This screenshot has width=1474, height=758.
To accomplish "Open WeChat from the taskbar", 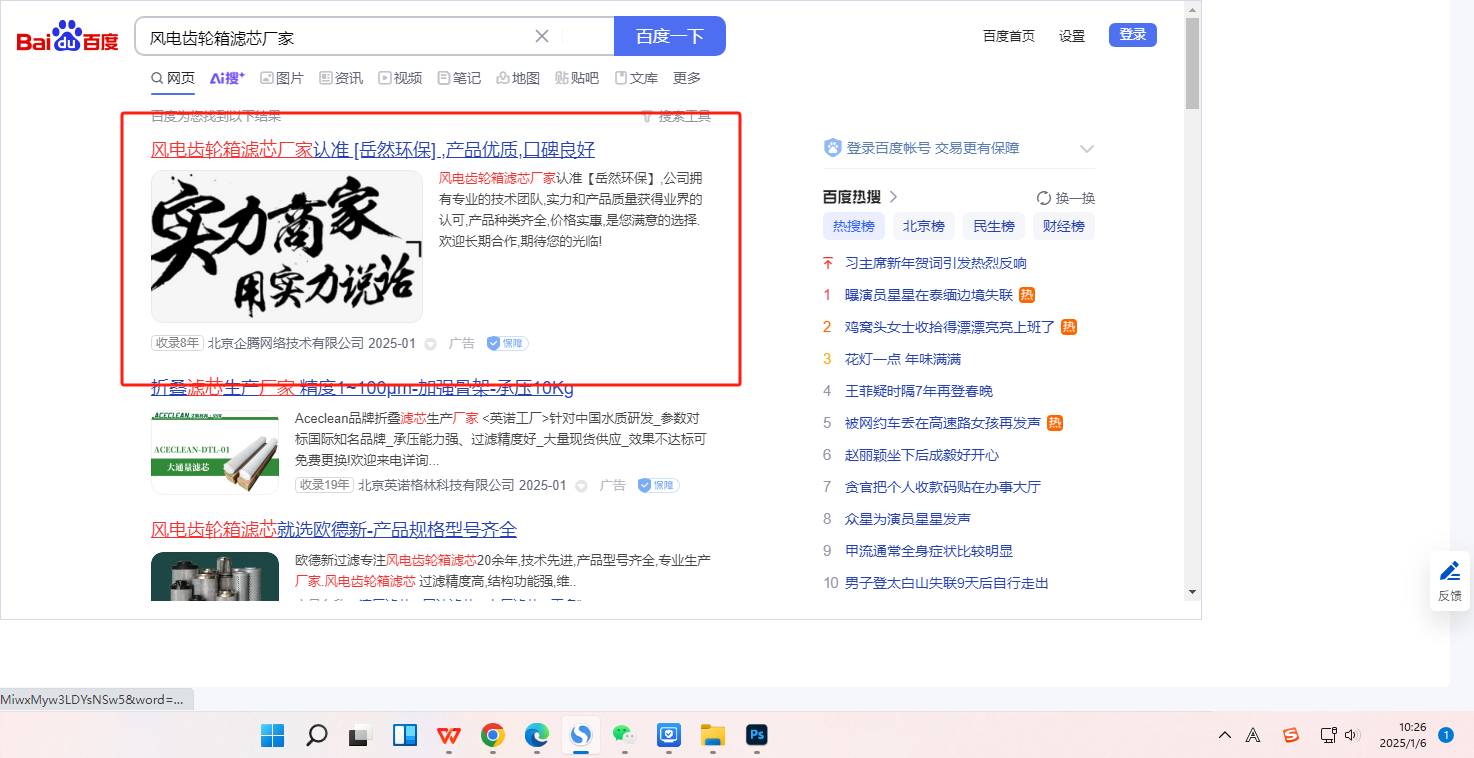I will click(x=624, y=736).
